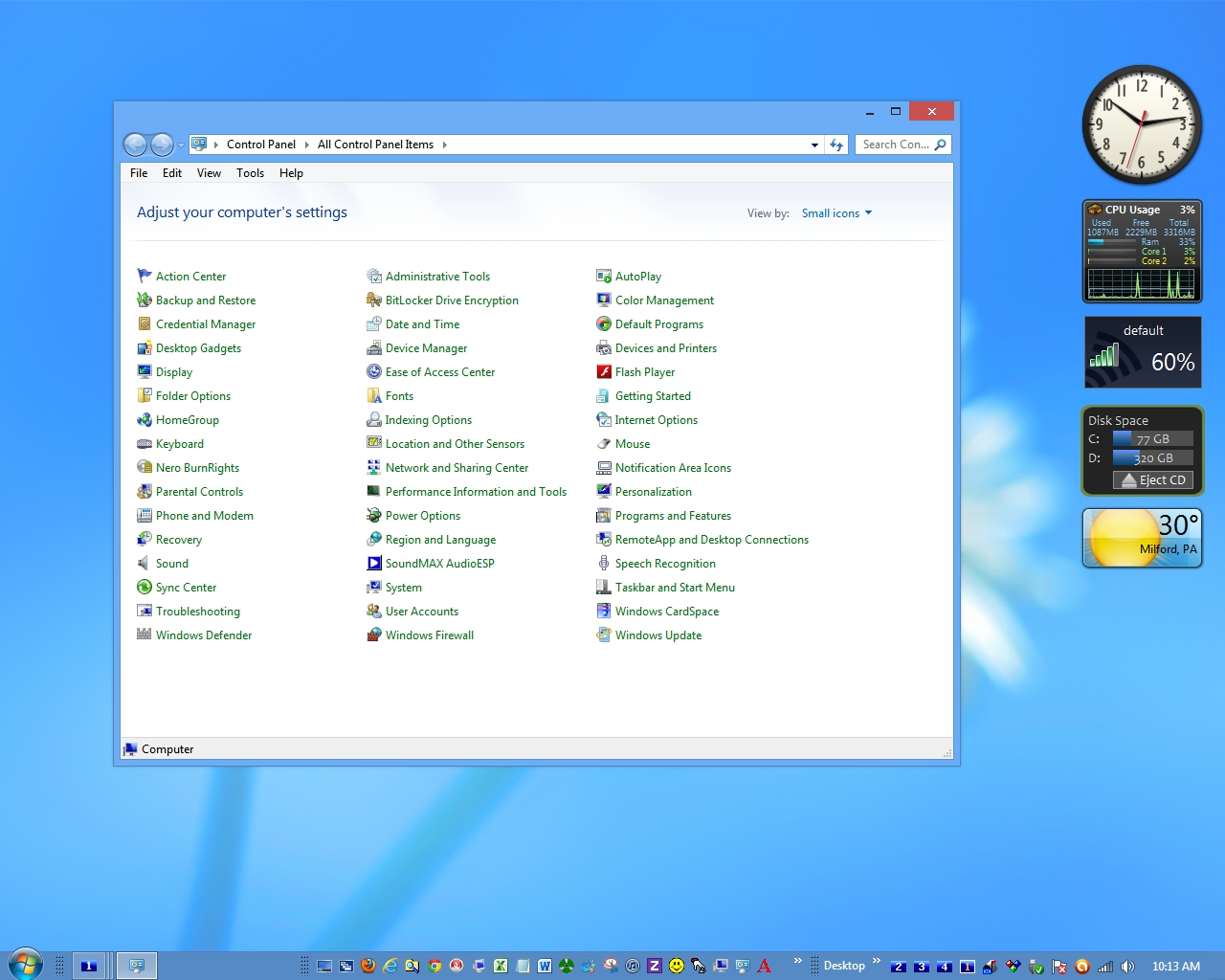1225x980 pixels.
Task: Open the Fonts item
Action: tap(399, 395)
